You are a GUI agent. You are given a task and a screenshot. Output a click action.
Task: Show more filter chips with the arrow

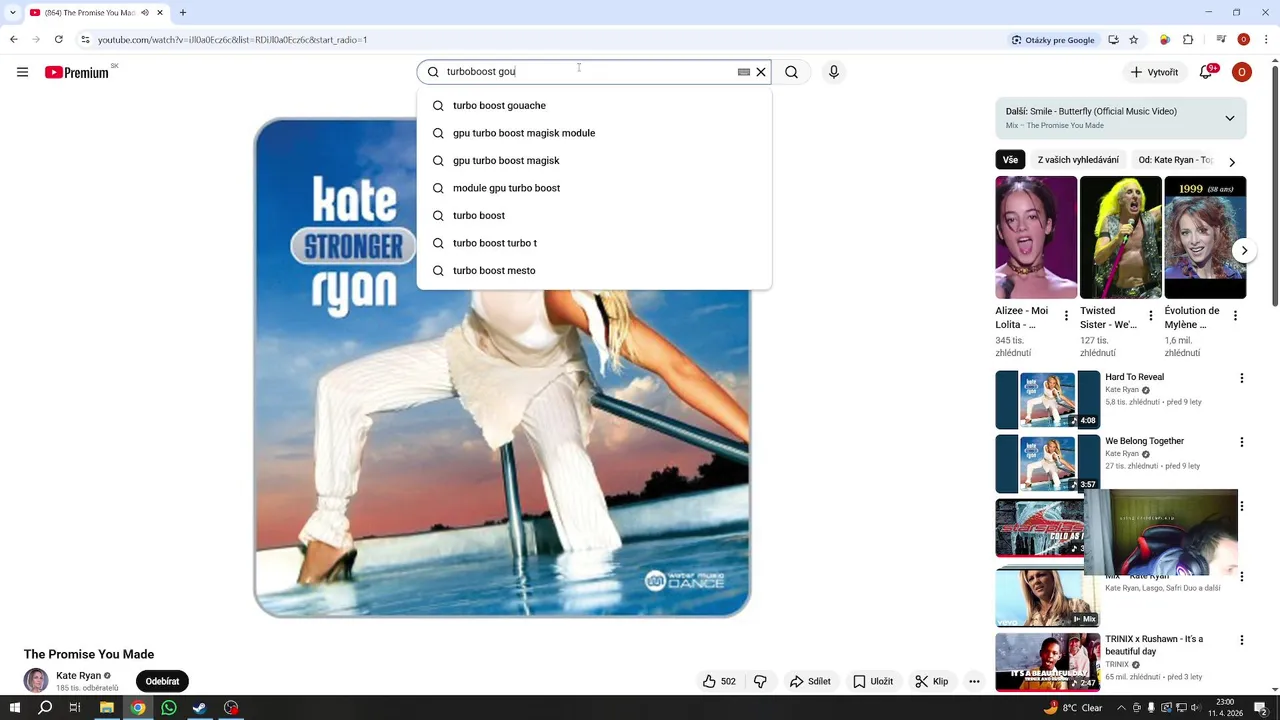coord(1232,161)
